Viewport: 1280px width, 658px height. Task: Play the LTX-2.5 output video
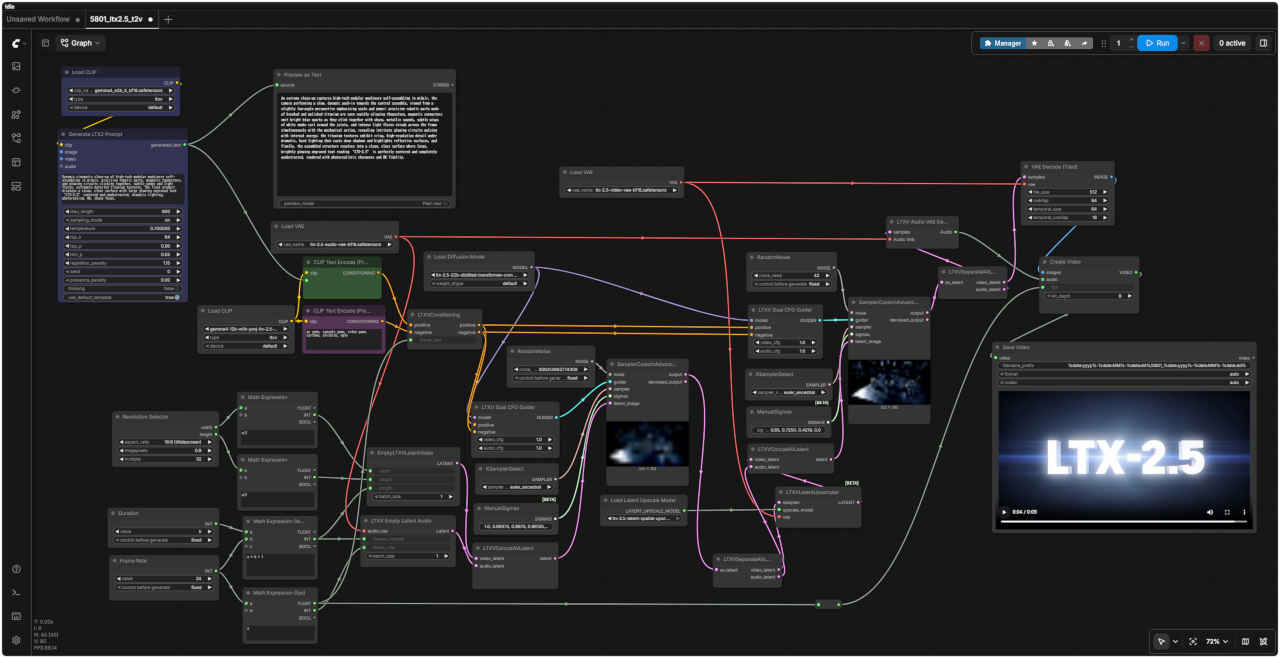1005,512
